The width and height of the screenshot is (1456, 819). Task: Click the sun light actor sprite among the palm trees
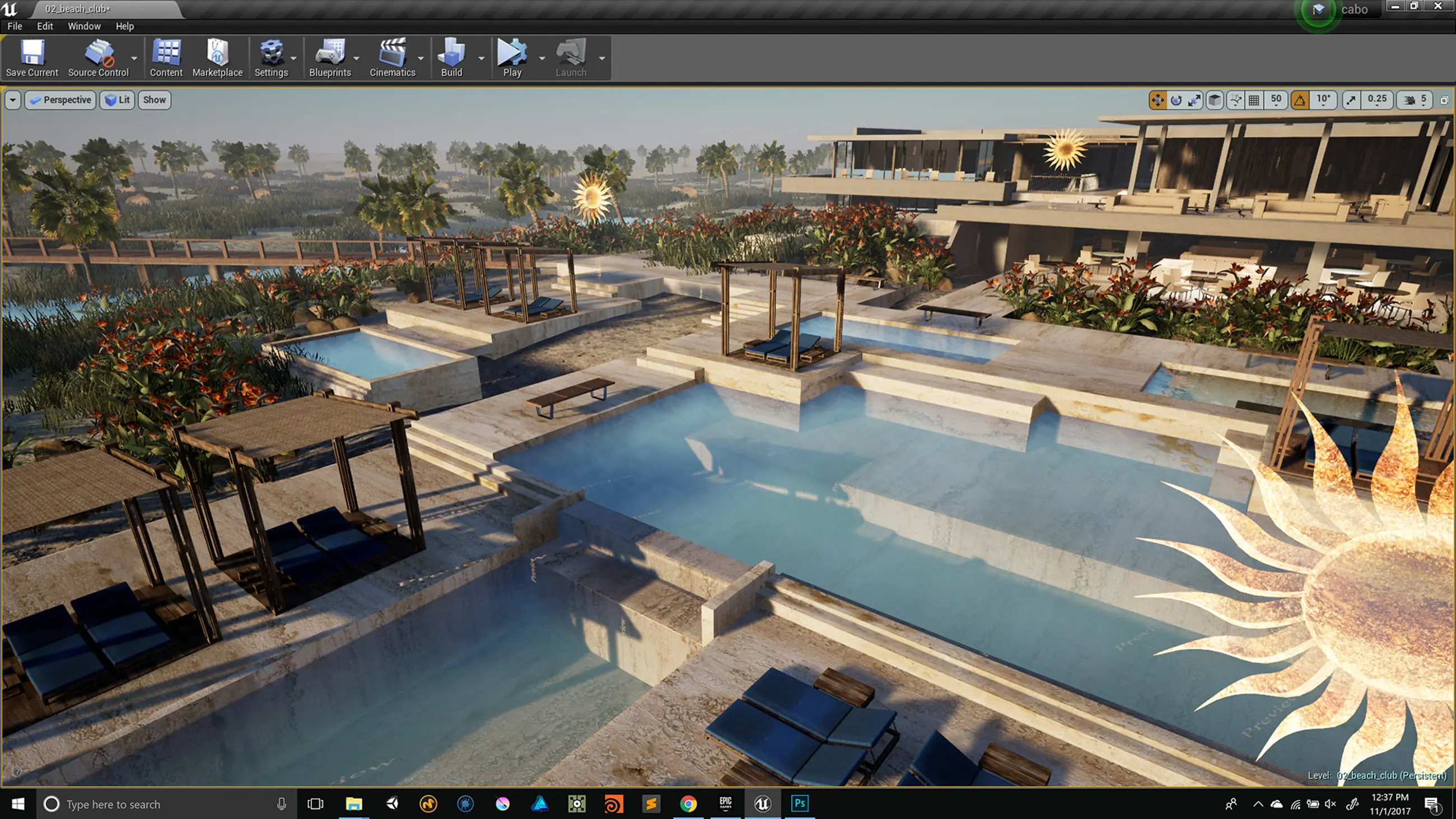592,196
